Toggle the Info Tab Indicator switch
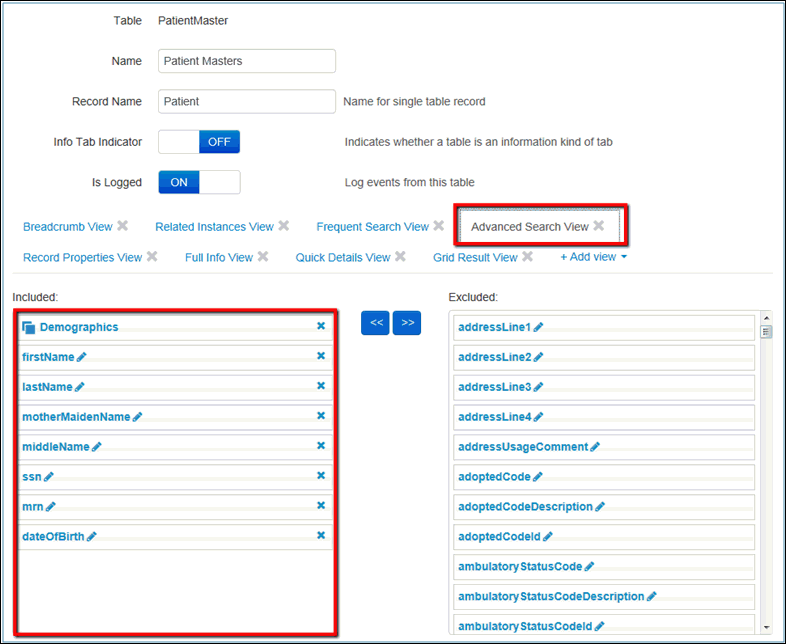Image resolution: width=786 pixels, height=644 pixels. click(199, 142)
